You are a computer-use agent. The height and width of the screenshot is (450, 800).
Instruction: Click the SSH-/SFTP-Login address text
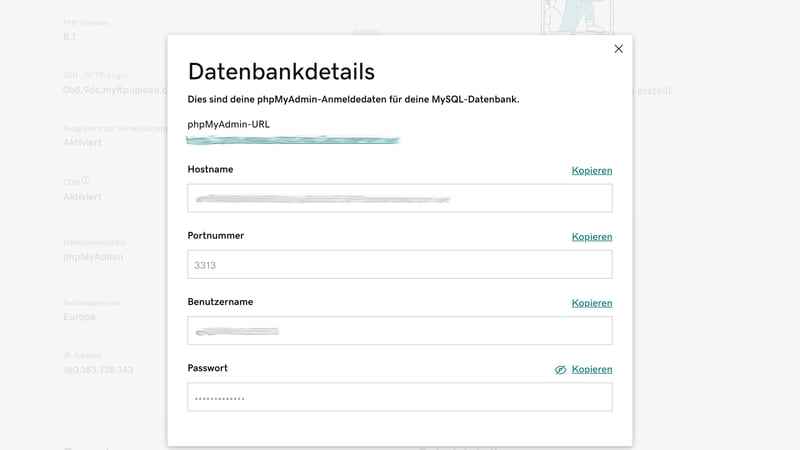tap(112, 90)
